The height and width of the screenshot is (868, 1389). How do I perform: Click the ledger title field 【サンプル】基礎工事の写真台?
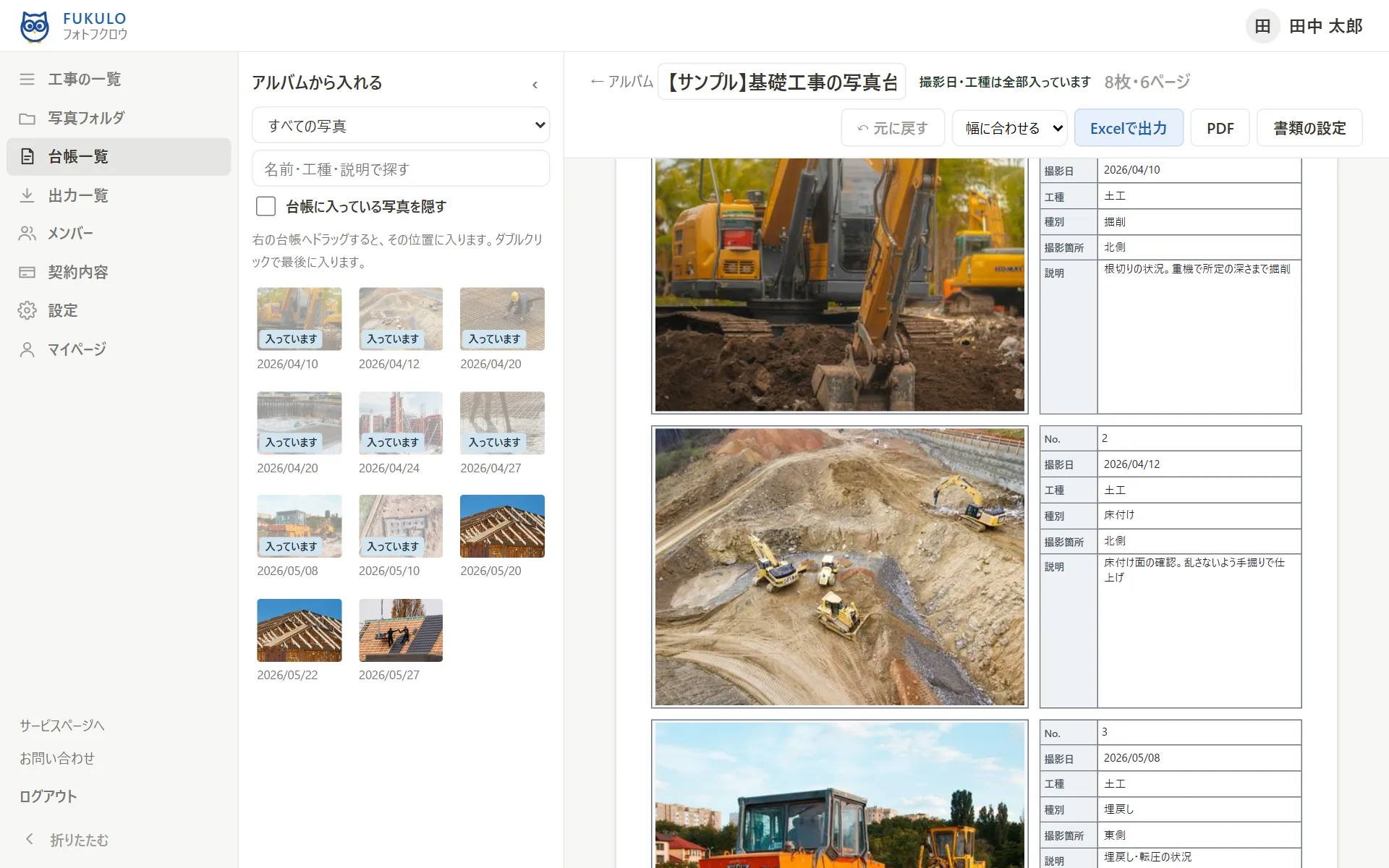point(781,82)
